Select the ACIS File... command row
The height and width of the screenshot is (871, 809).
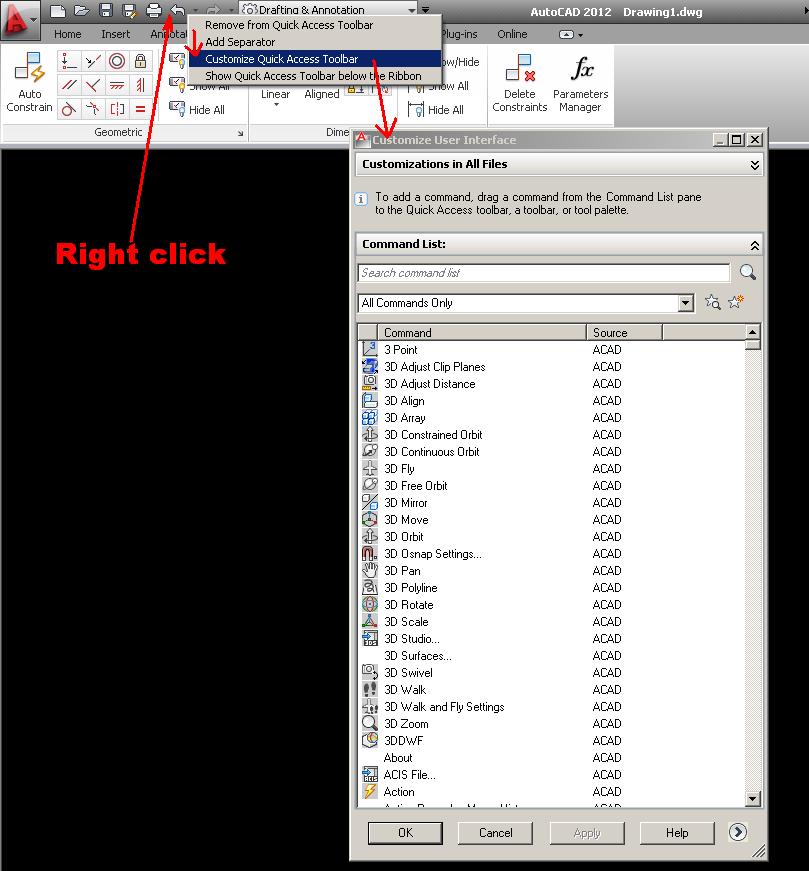click(552, 774)
